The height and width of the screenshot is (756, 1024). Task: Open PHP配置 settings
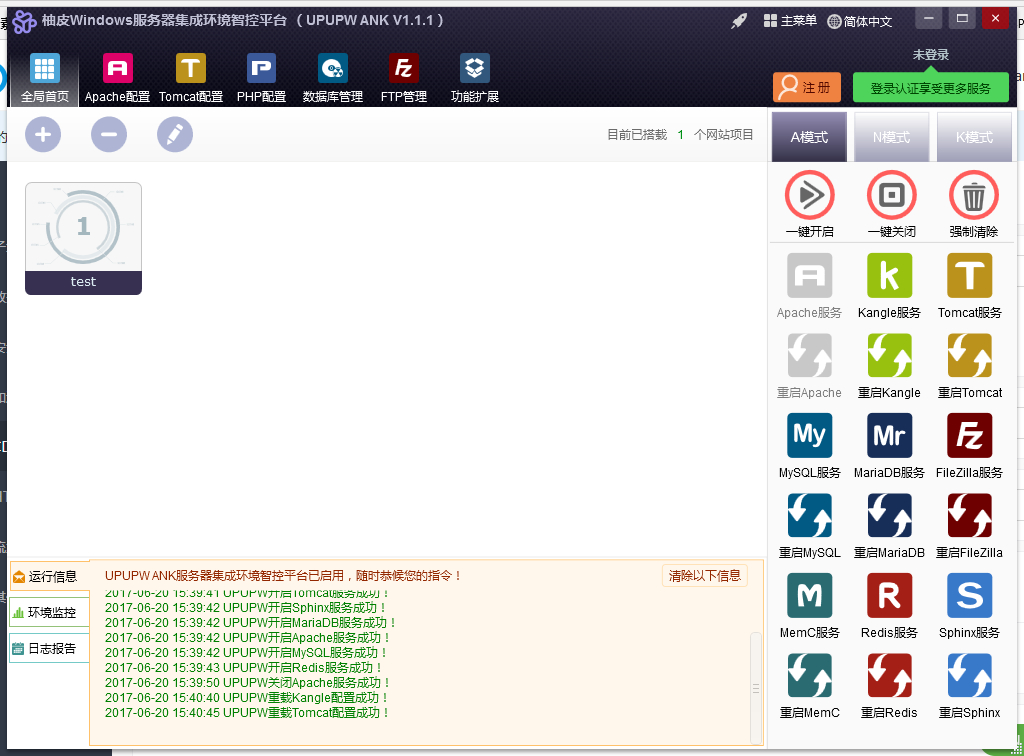[261, 78]
